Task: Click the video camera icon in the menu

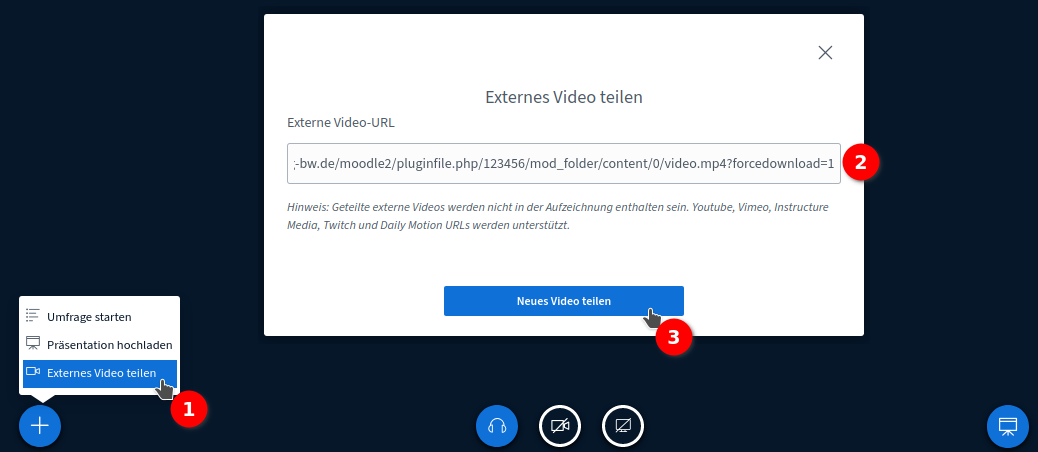Action: (33, 372)
